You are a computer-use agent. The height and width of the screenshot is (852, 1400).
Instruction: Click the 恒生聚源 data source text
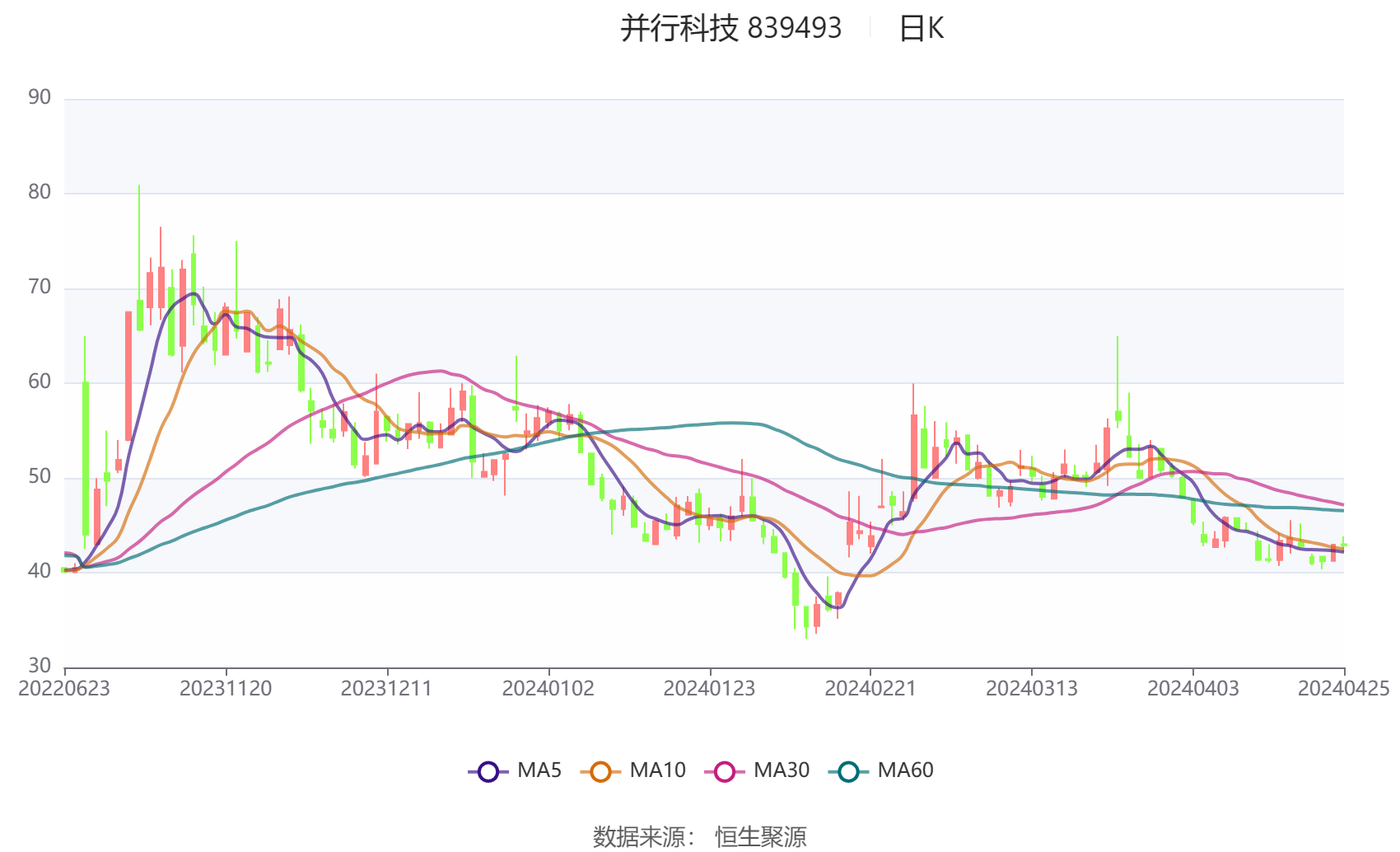tap(760, 836)
